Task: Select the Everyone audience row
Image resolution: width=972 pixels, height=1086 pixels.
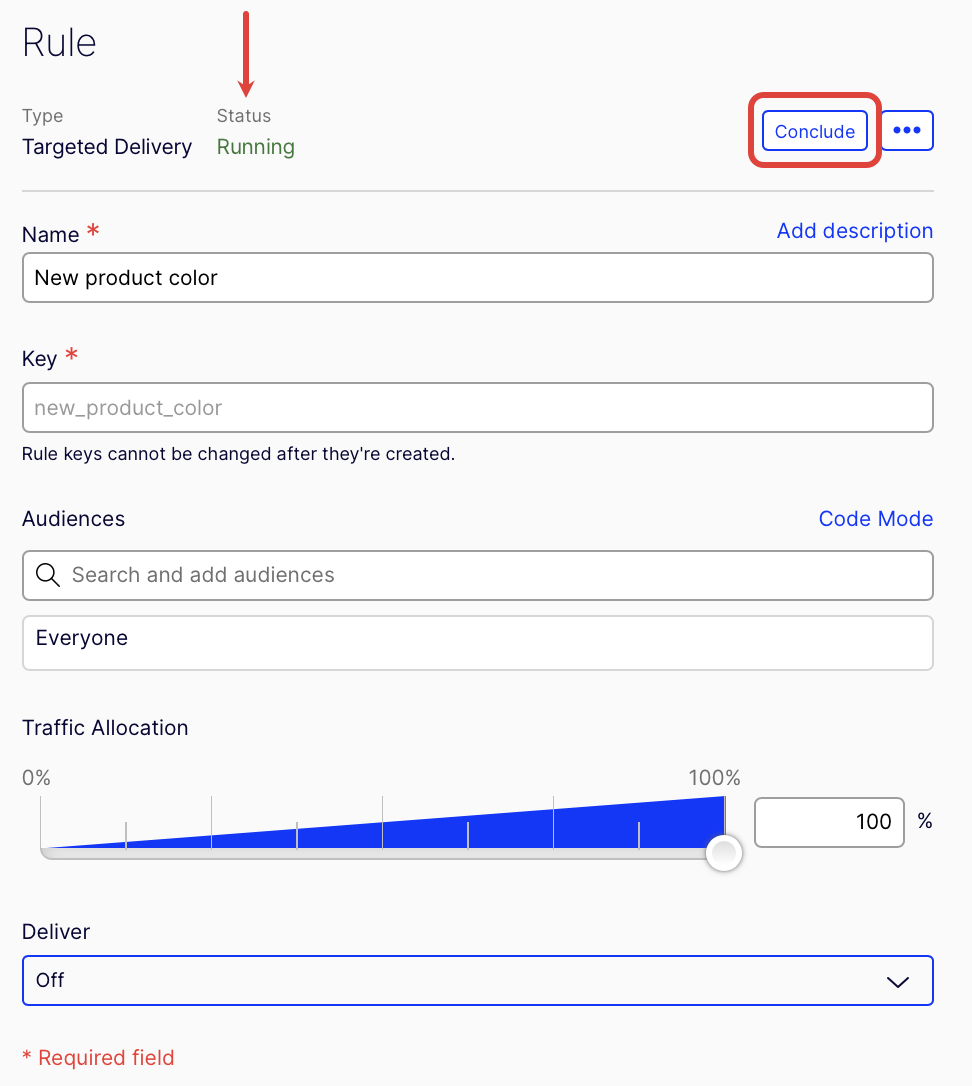Action: (477, 643)
